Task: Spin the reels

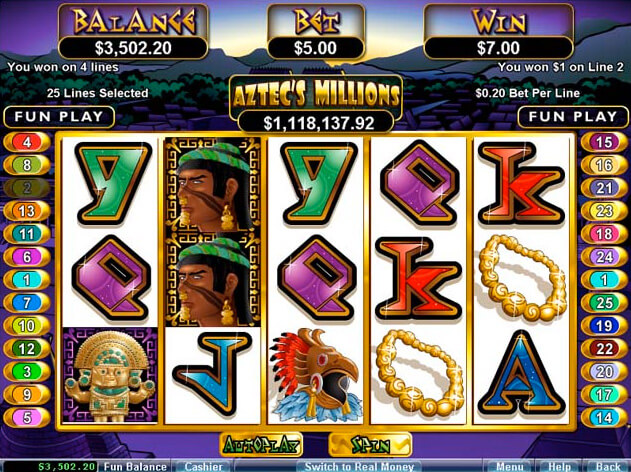Action: point(370,445)
